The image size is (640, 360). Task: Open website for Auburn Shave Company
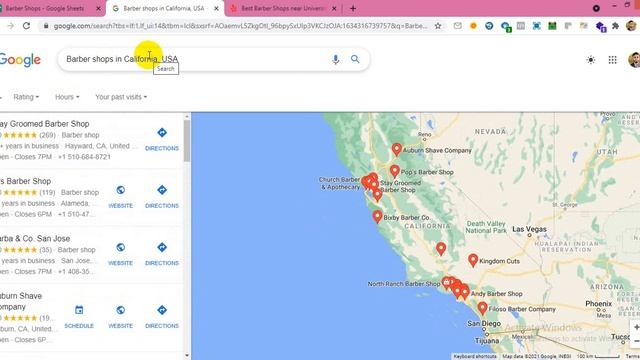point(120,317)
